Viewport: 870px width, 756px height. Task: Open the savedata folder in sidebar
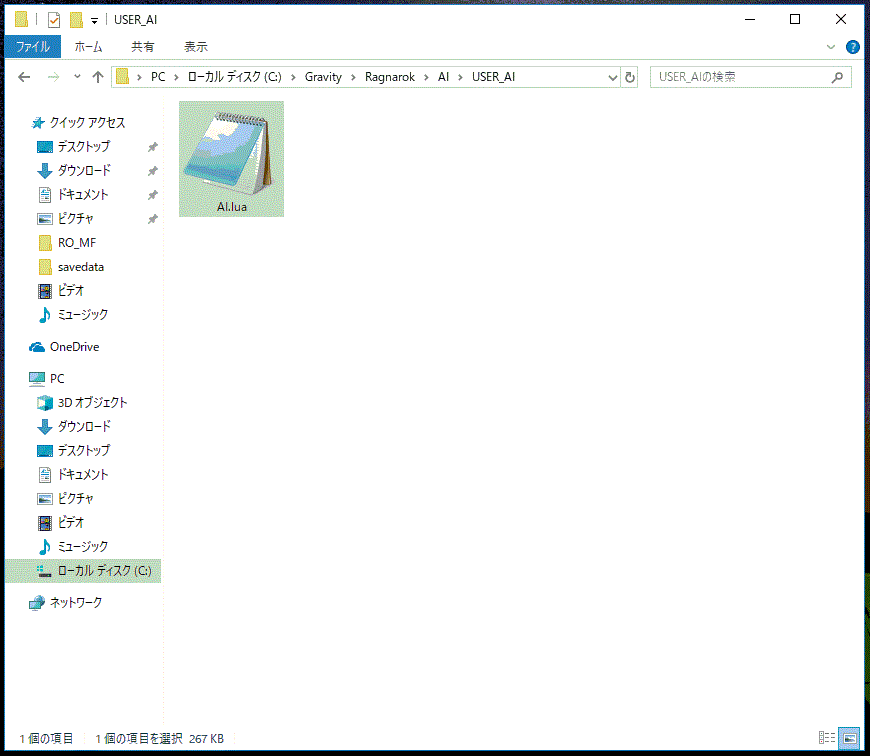pyautogui.click(x=80, y=267)
